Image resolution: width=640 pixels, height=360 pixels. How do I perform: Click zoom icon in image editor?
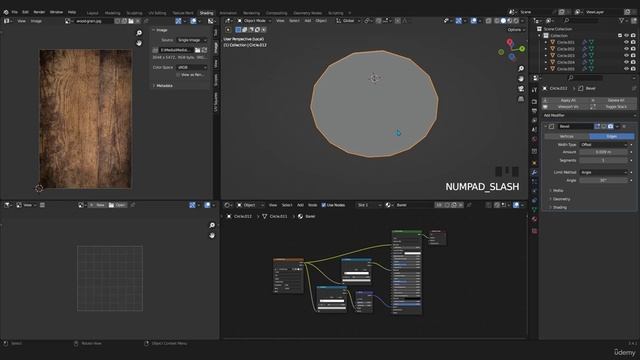139,33
